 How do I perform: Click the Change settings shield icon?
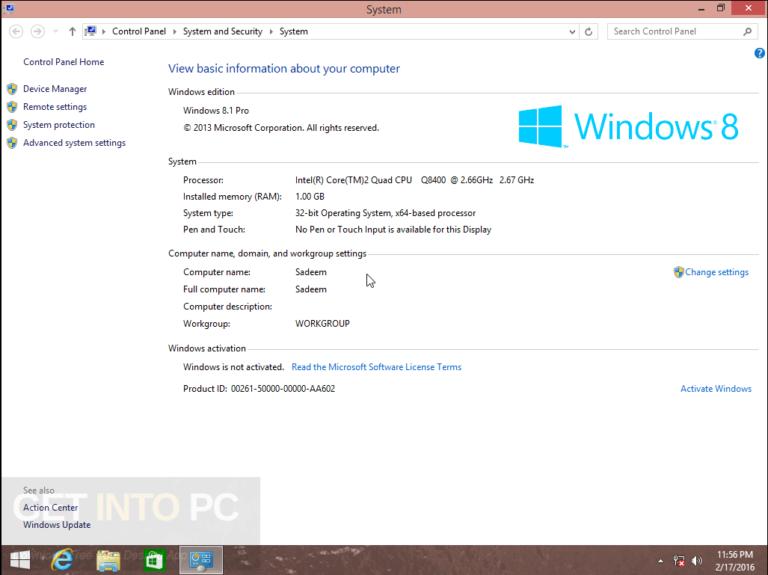tap(678, 272)
